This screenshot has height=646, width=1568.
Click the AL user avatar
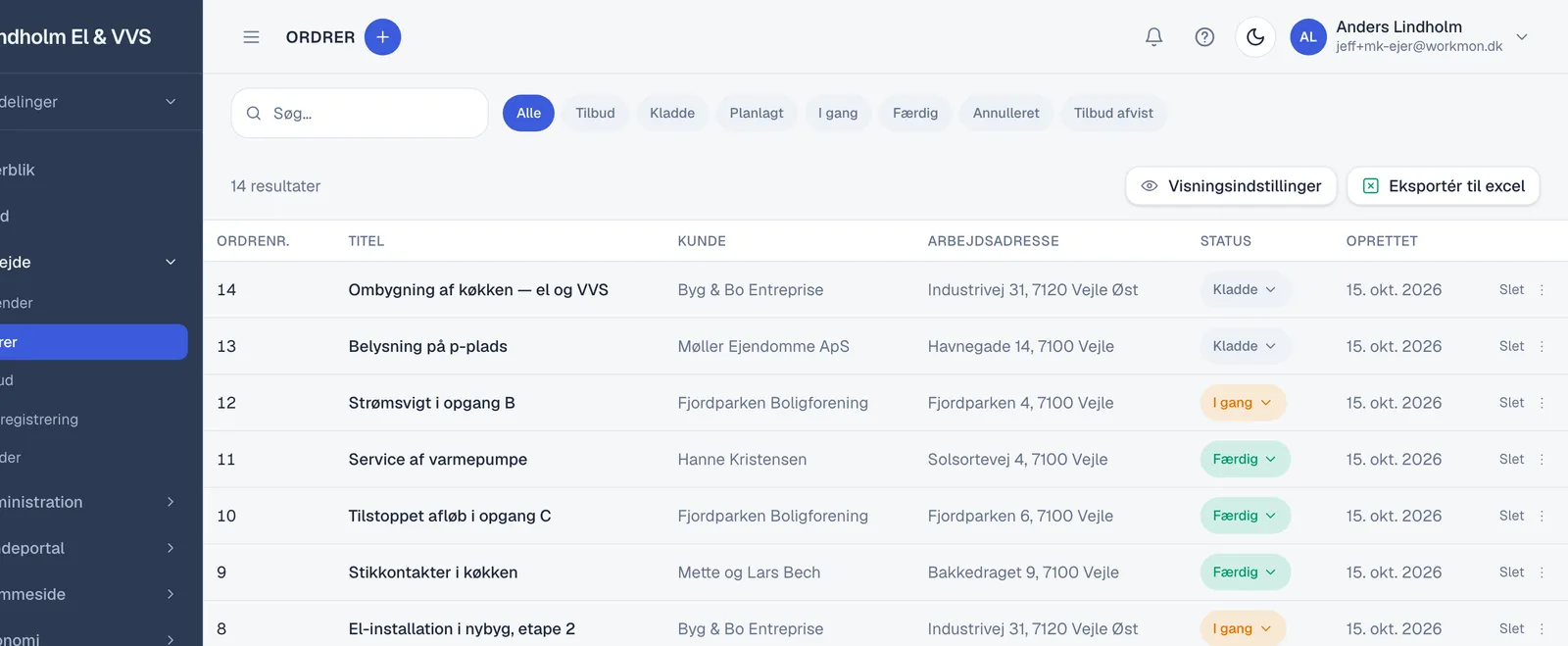[1308, 37]
